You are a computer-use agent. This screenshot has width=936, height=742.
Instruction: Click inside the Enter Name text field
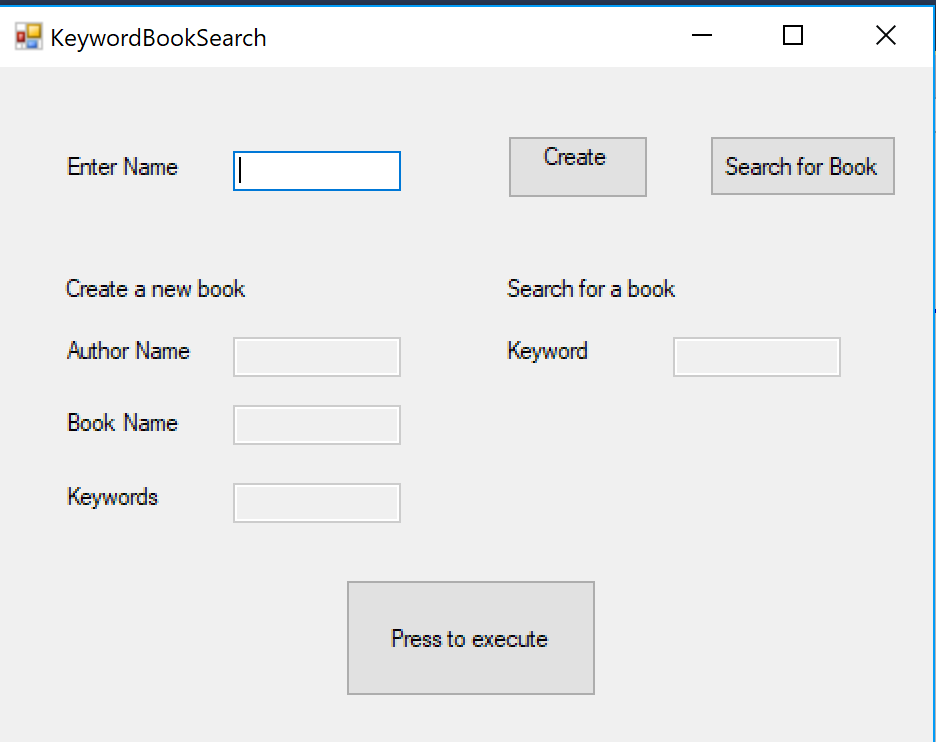[x=316, y=171]
